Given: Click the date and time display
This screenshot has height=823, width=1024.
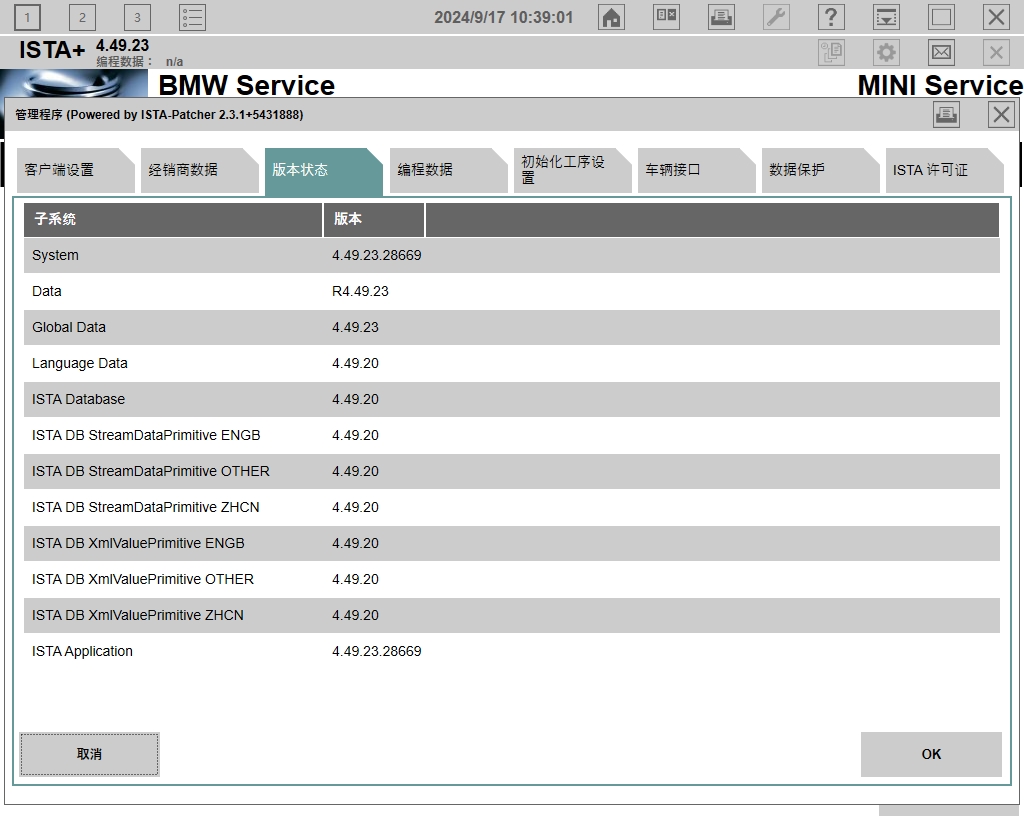Looking at the screenshot, I should [504, 18].
